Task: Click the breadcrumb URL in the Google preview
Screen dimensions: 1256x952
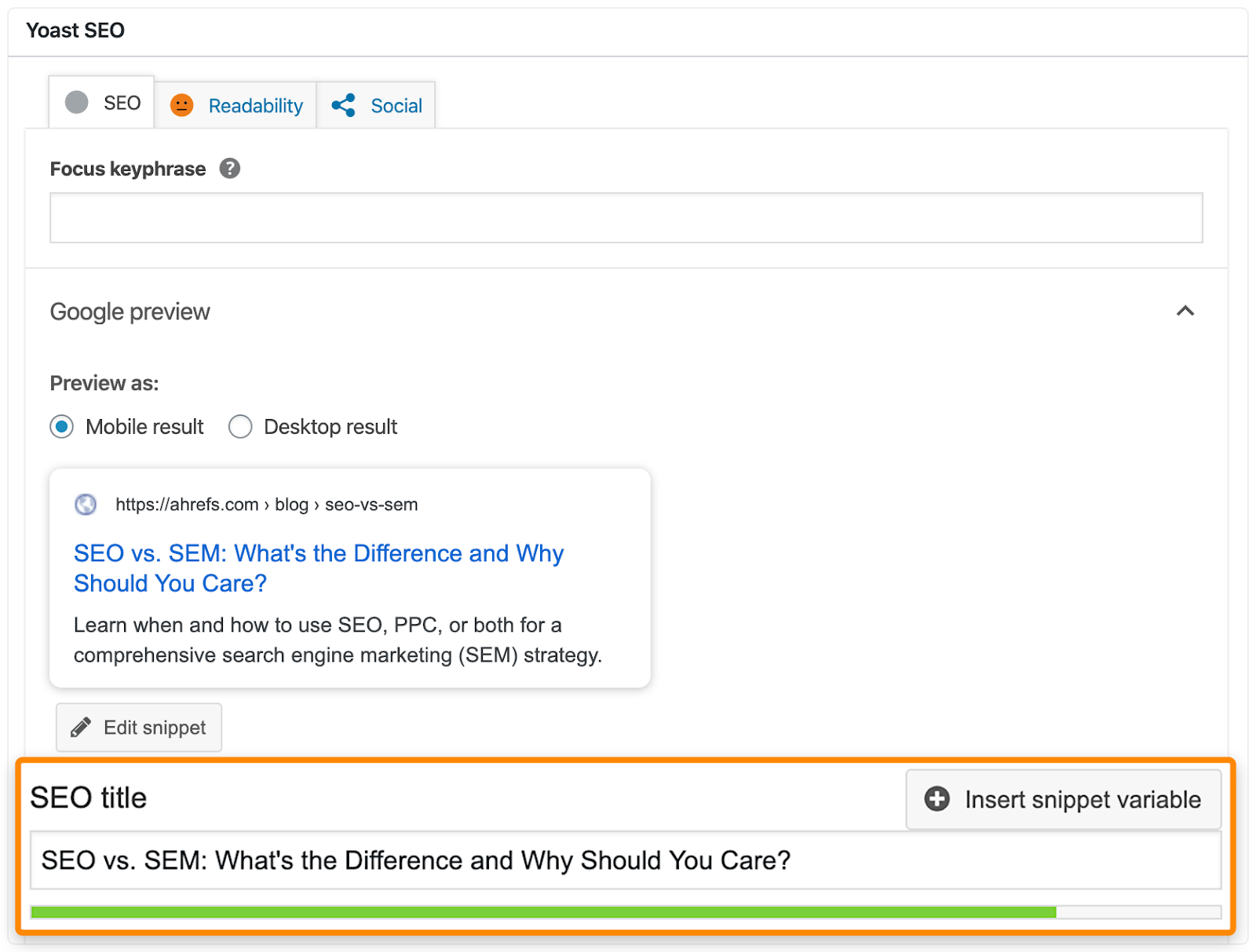Action: click(266, 504)
